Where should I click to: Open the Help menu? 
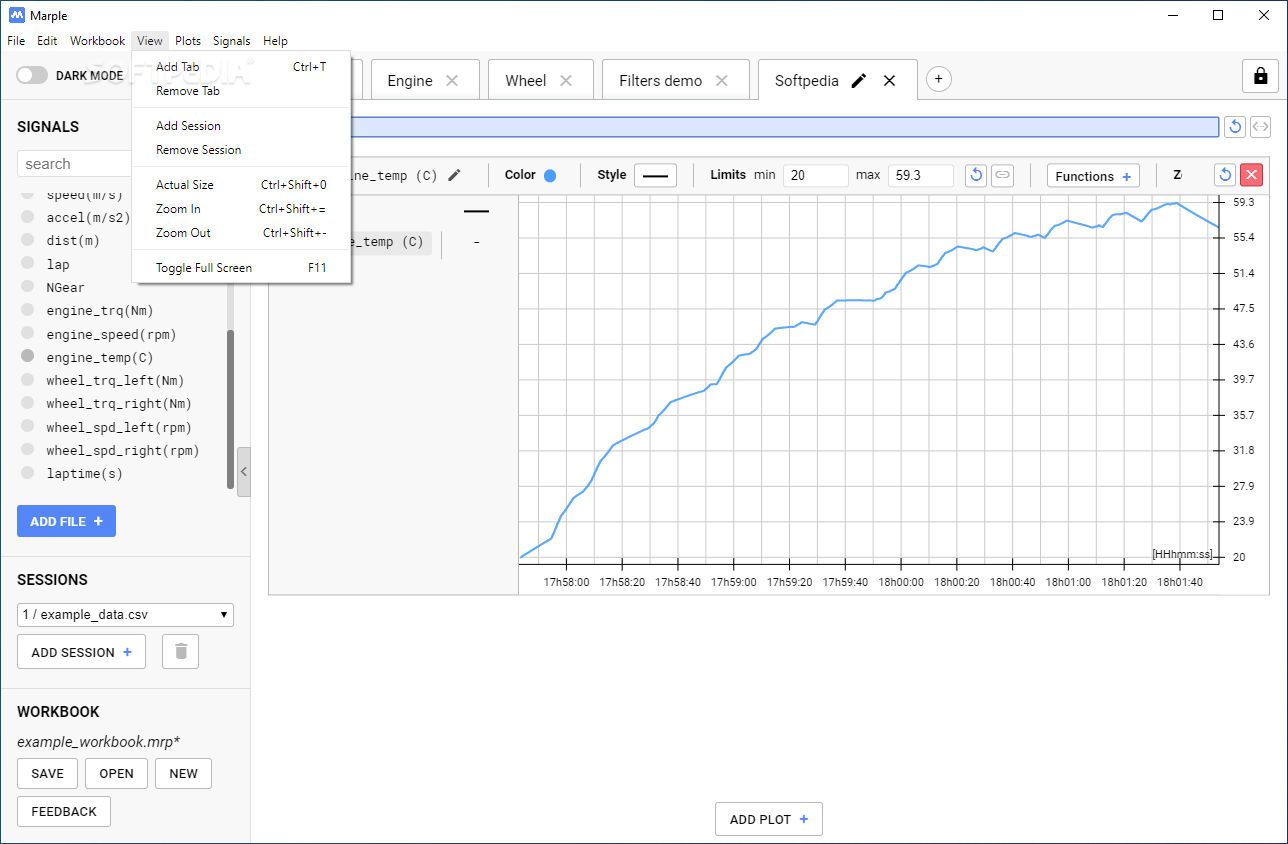coord(276,41)
